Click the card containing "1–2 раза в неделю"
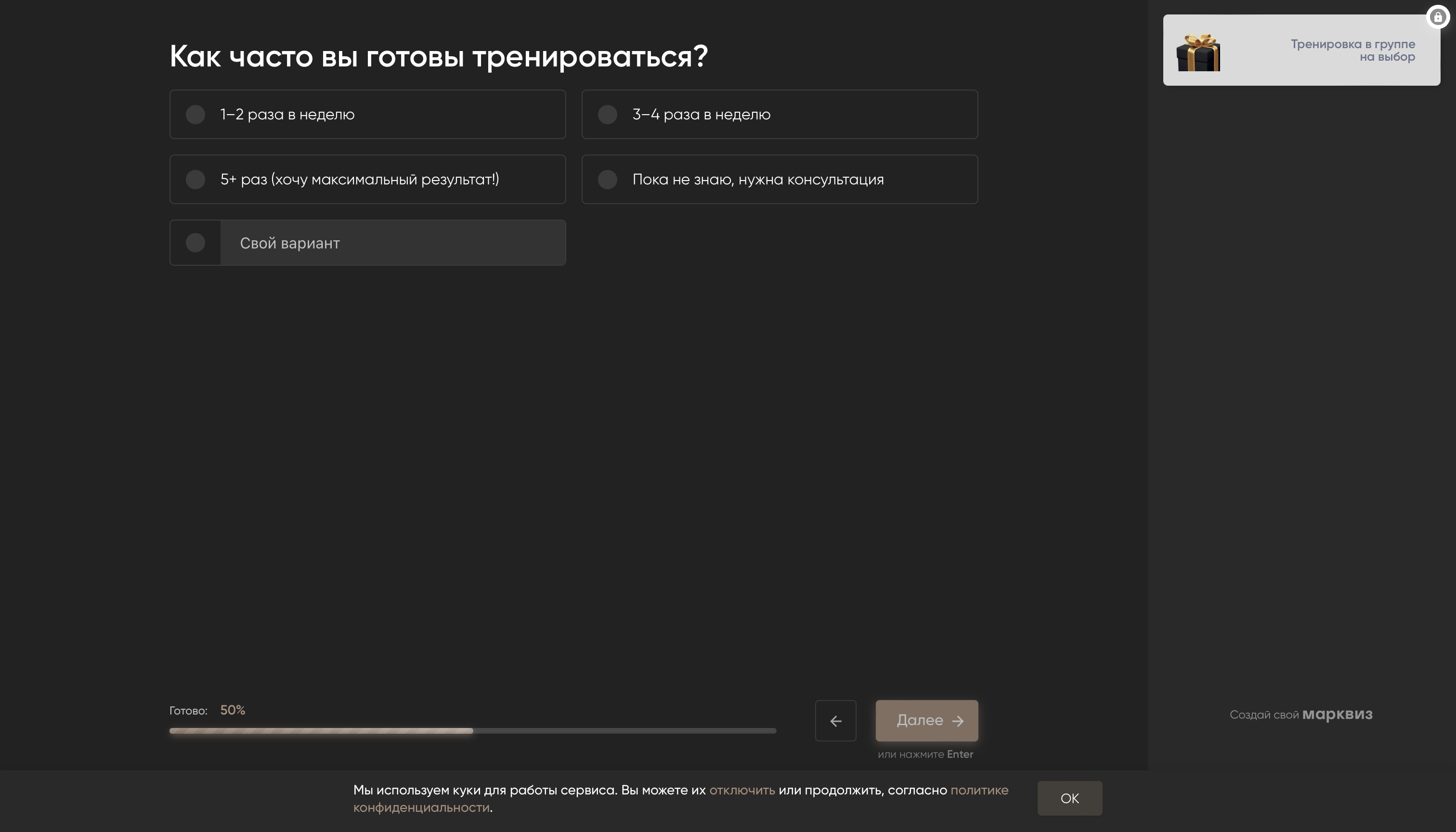The image size is (1456, 832). click(x=367, y=114)
